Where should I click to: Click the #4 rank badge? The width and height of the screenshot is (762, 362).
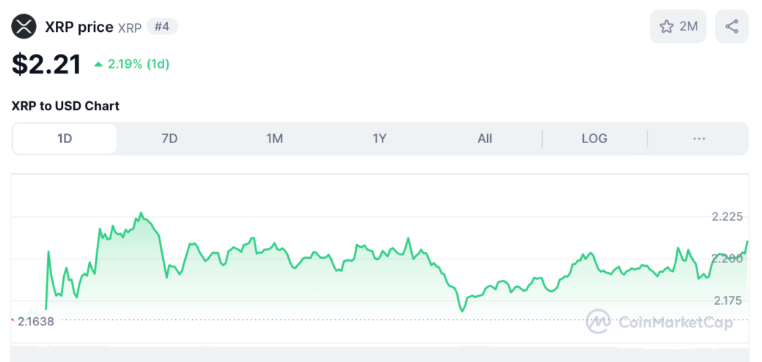(162, 27)
